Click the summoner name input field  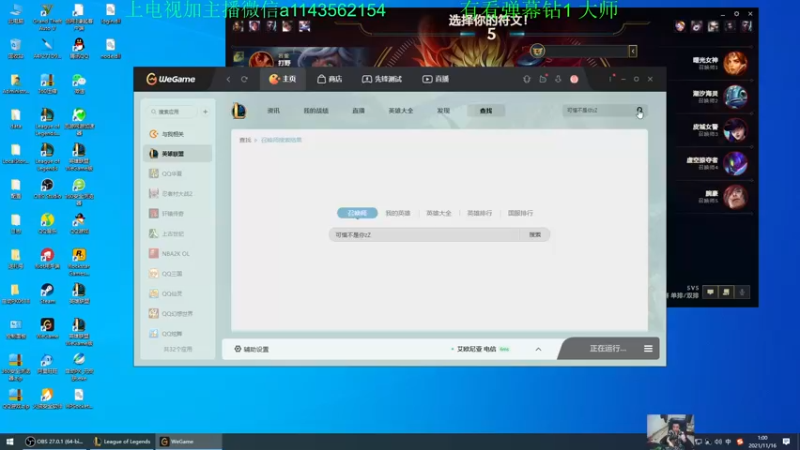pyautogui.click(x=424, y=235)
